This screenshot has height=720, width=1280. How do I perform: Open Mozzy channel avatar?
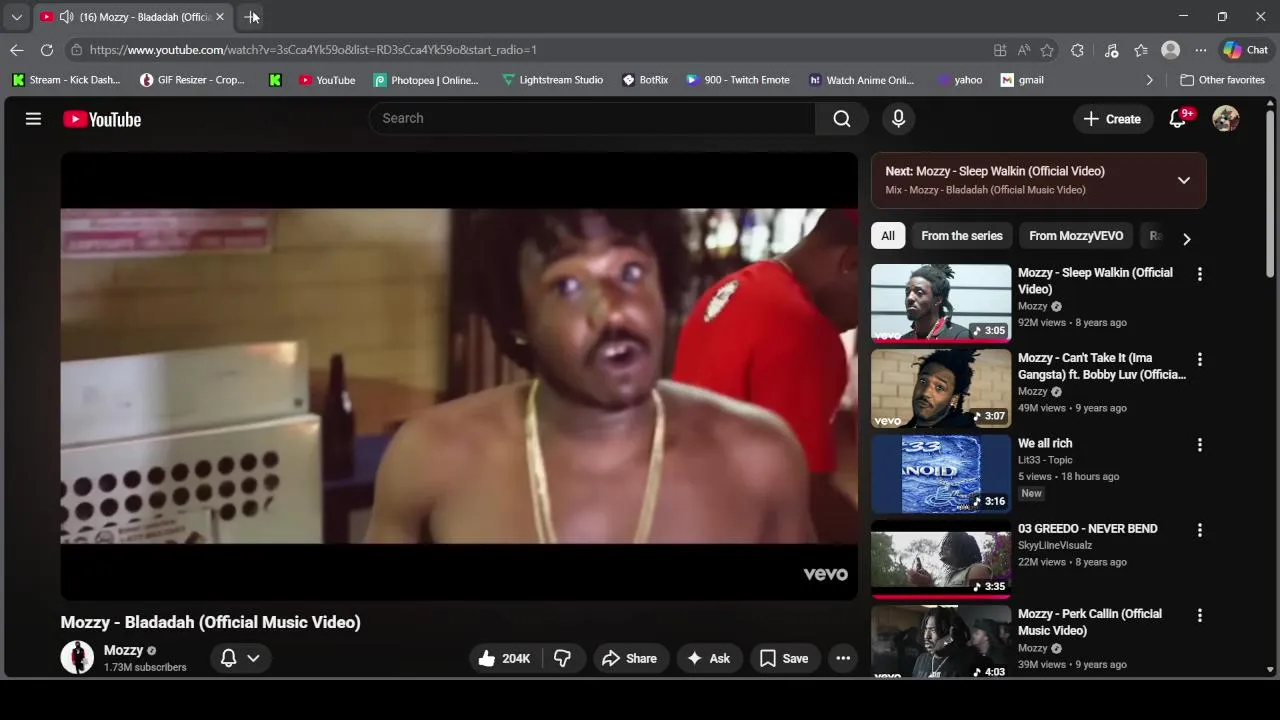click(x=77, y=657)
